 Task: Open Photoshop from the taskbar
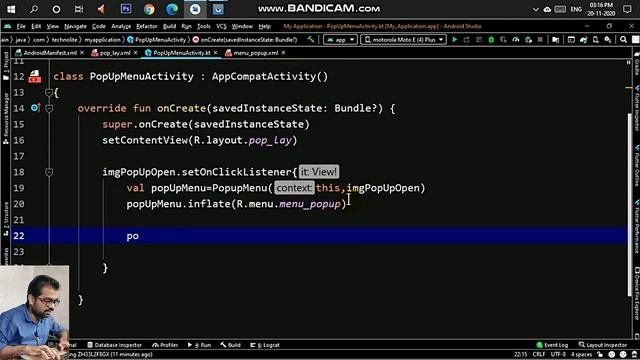(126, 9)
